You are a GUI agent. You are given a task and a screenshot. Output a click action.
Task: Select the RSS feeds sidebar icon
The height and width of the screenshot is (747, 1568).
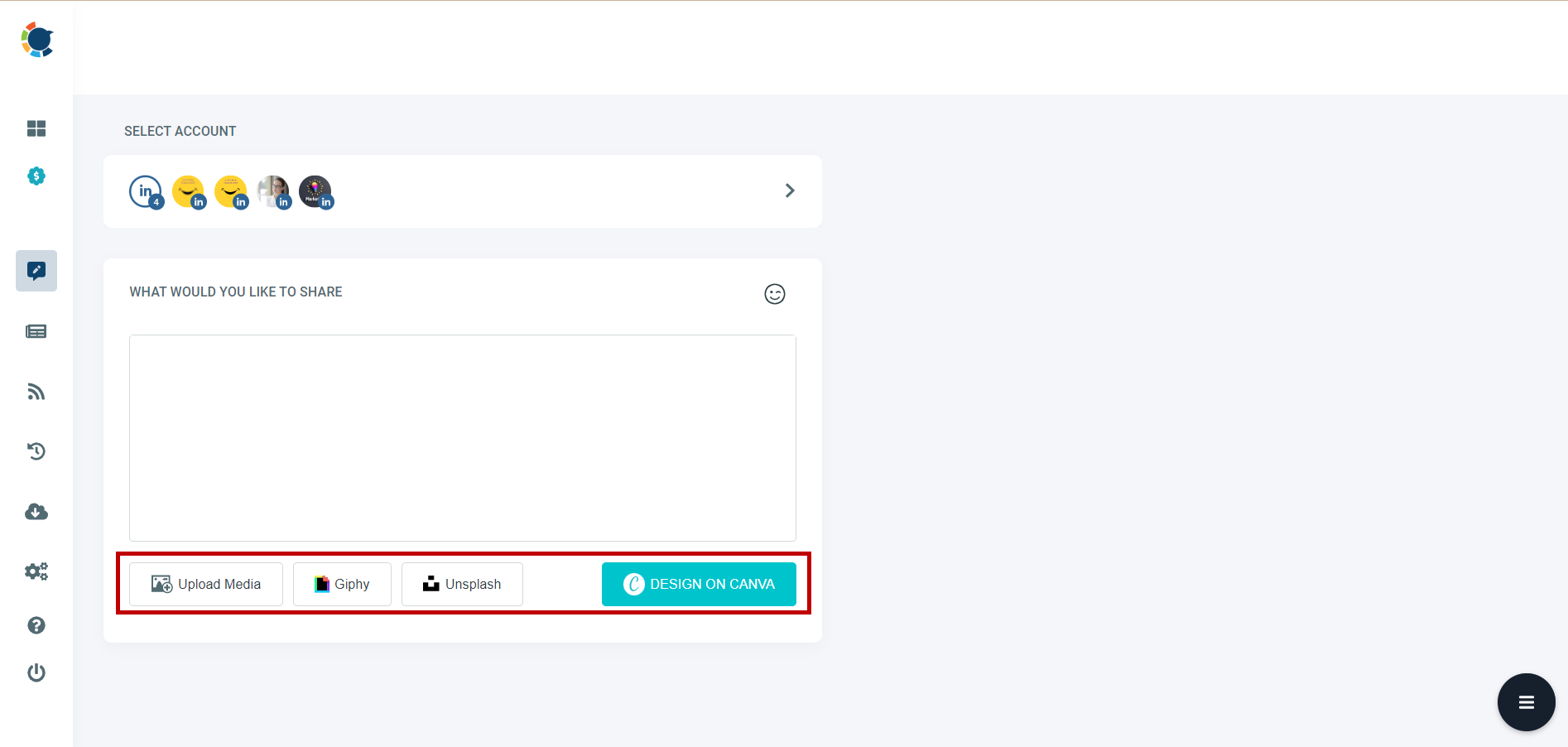click(36, 391)
